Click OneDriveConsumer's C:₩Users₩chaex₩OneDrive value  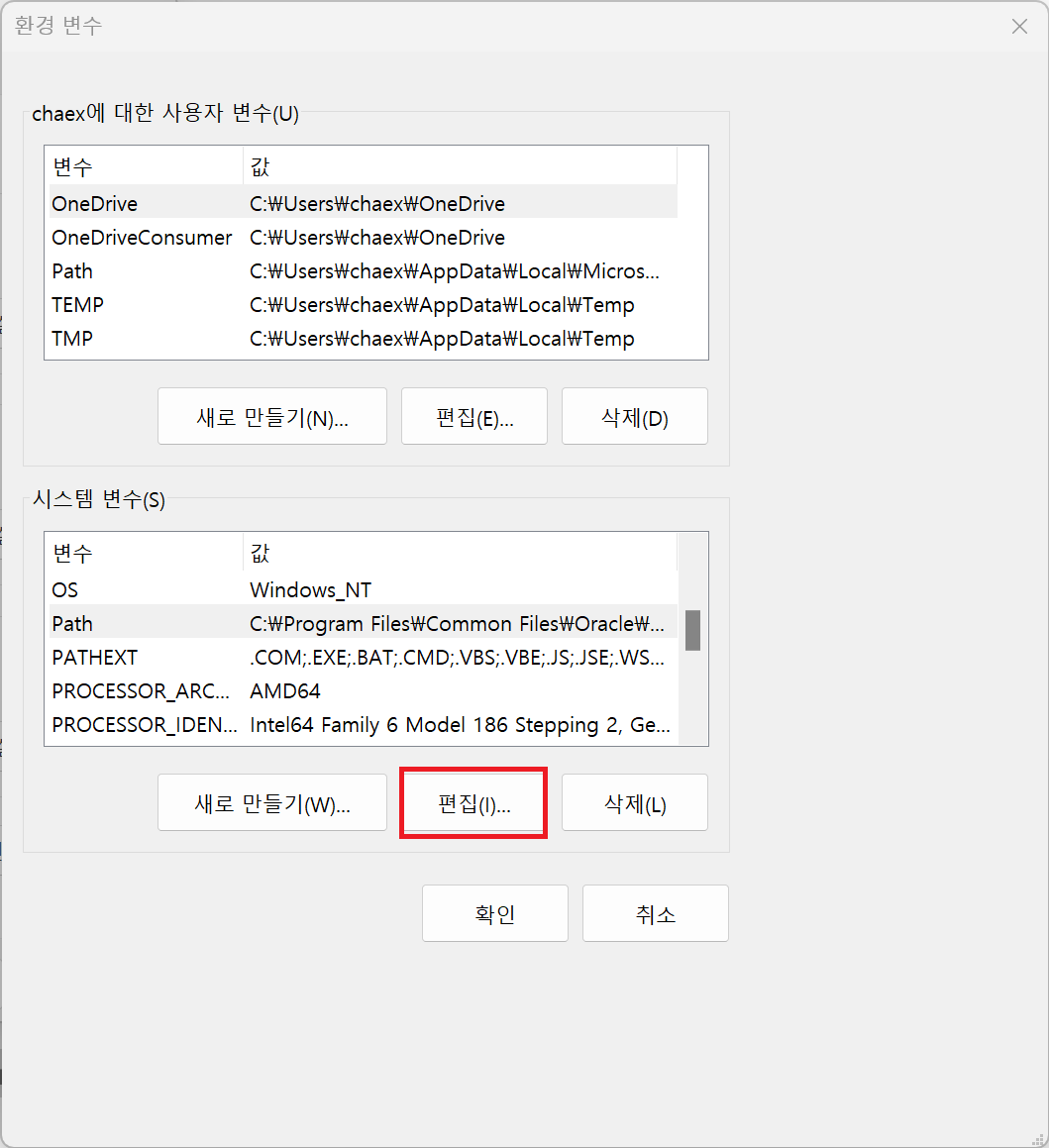point(377,237)
